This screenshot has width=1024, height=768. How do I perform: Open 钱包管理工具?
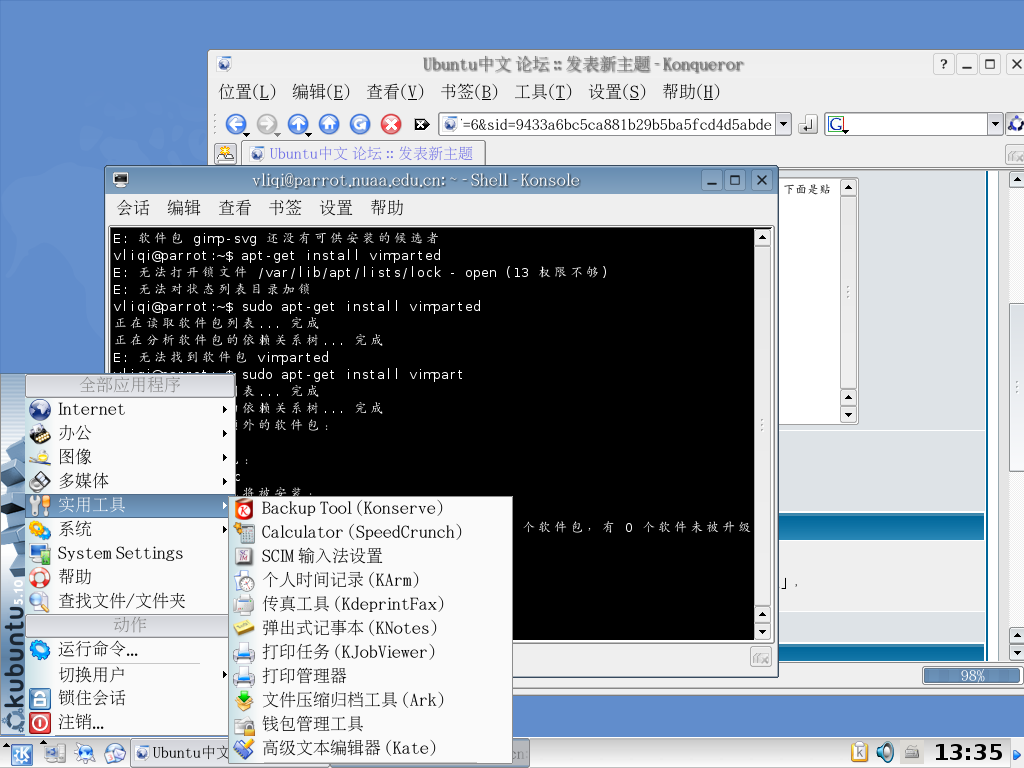click(371, 724)
